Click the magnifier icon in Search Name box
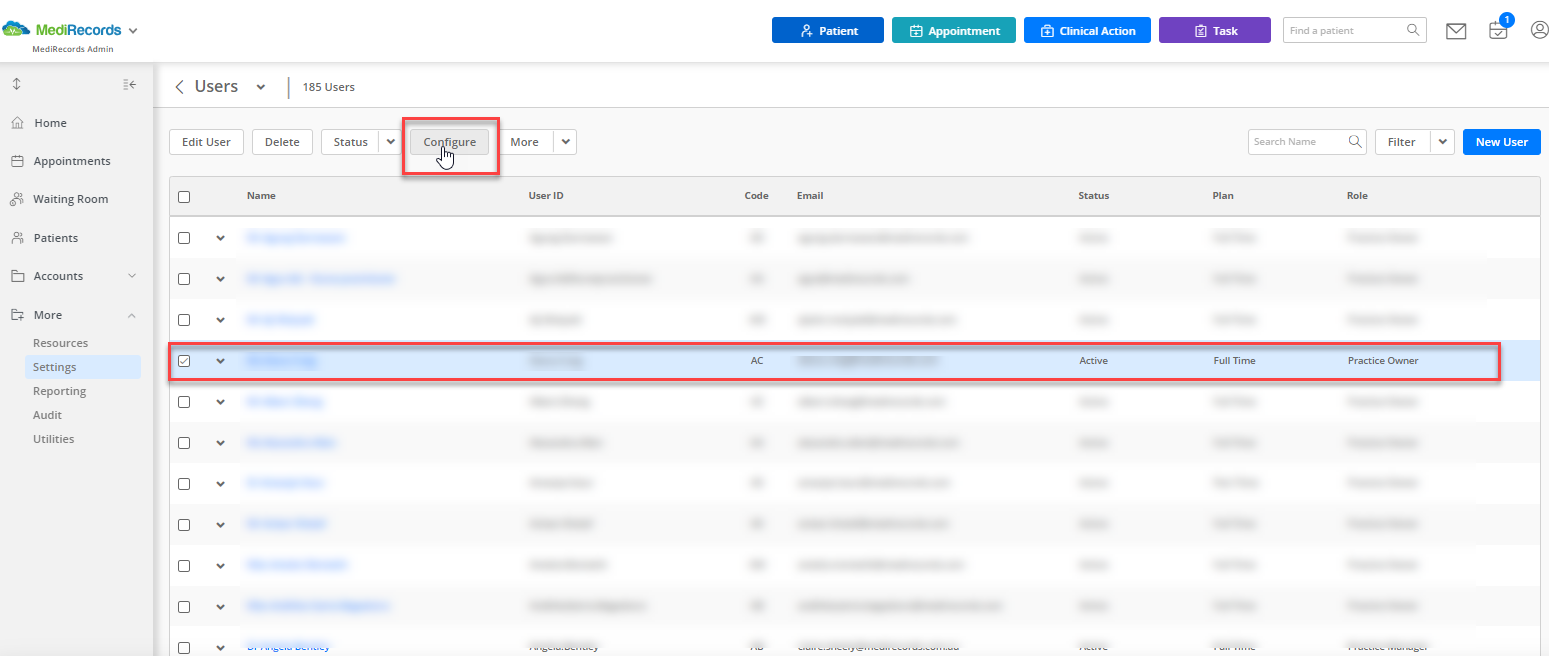Image resolution: width=1549 pixels, height=656 pixels. [x=1356, y=142]
